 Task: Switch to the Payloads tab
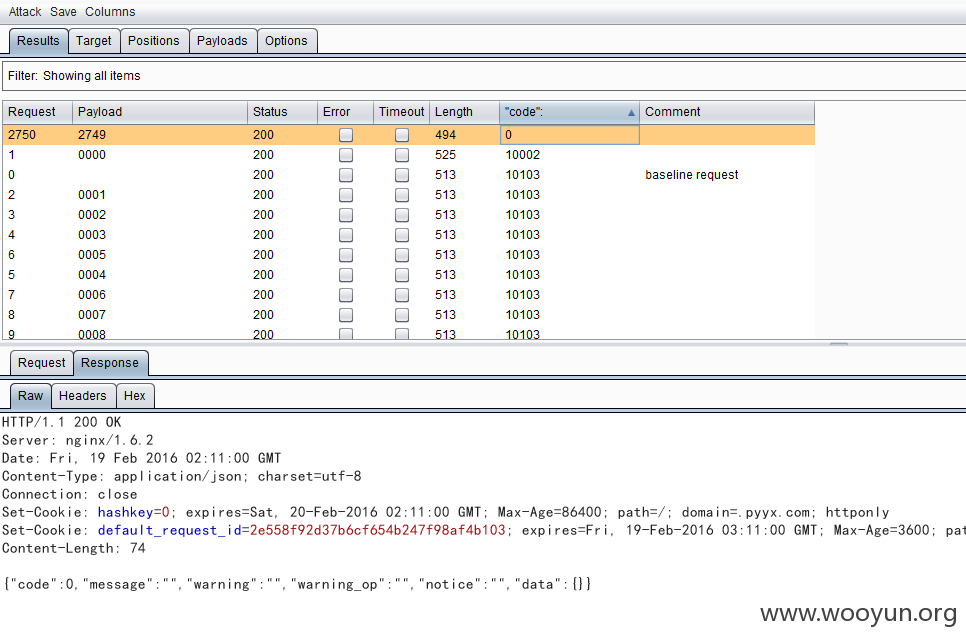click(x=222, y=41)
